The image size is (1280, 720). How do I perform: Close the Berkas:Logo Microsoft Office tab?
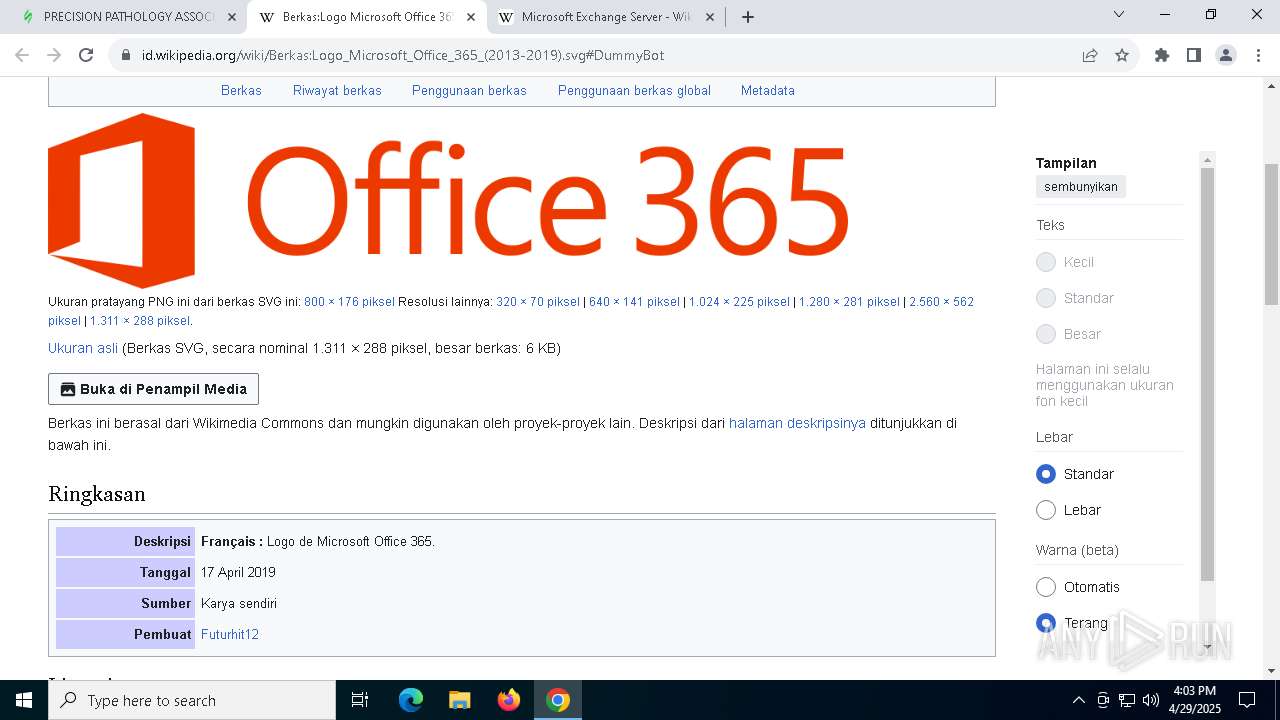tap(470, 17)
